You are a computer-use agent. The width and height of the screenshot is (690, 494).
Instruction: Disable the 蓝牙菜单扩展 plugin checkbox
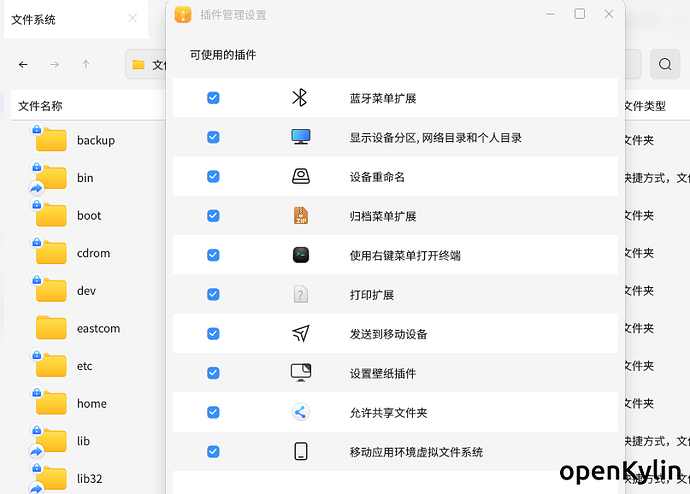(213, 98)
